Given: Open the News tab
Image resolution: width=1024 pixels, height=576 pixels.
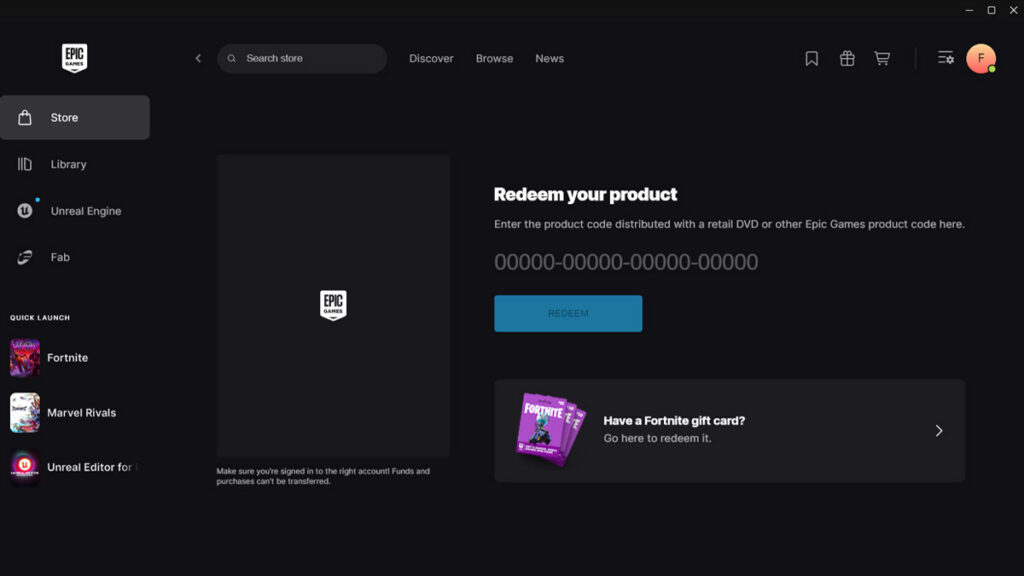Looking at the screenshot, I should coord(550,58).
